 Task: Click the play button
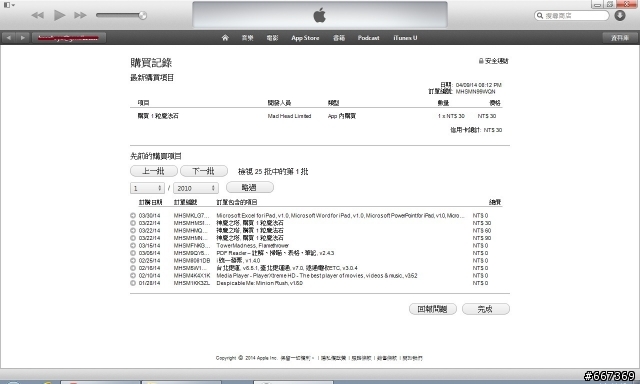pos(59,16)
